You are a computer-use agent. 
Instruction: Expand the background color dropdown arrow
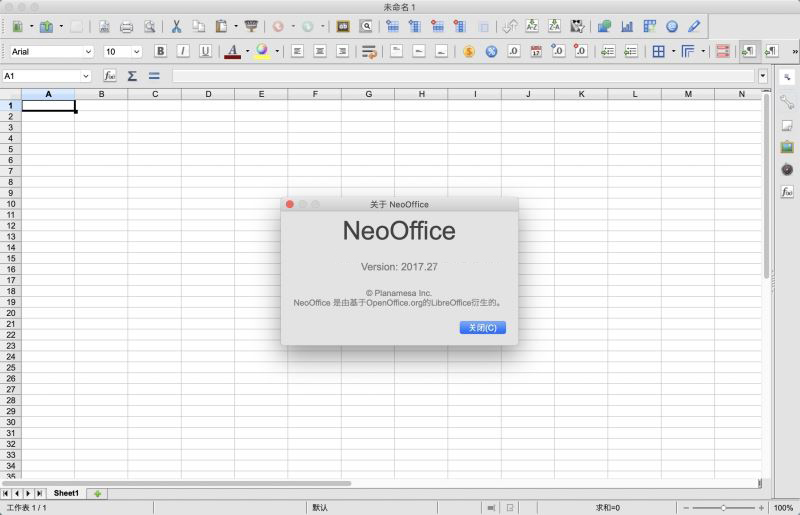(277, 52)
